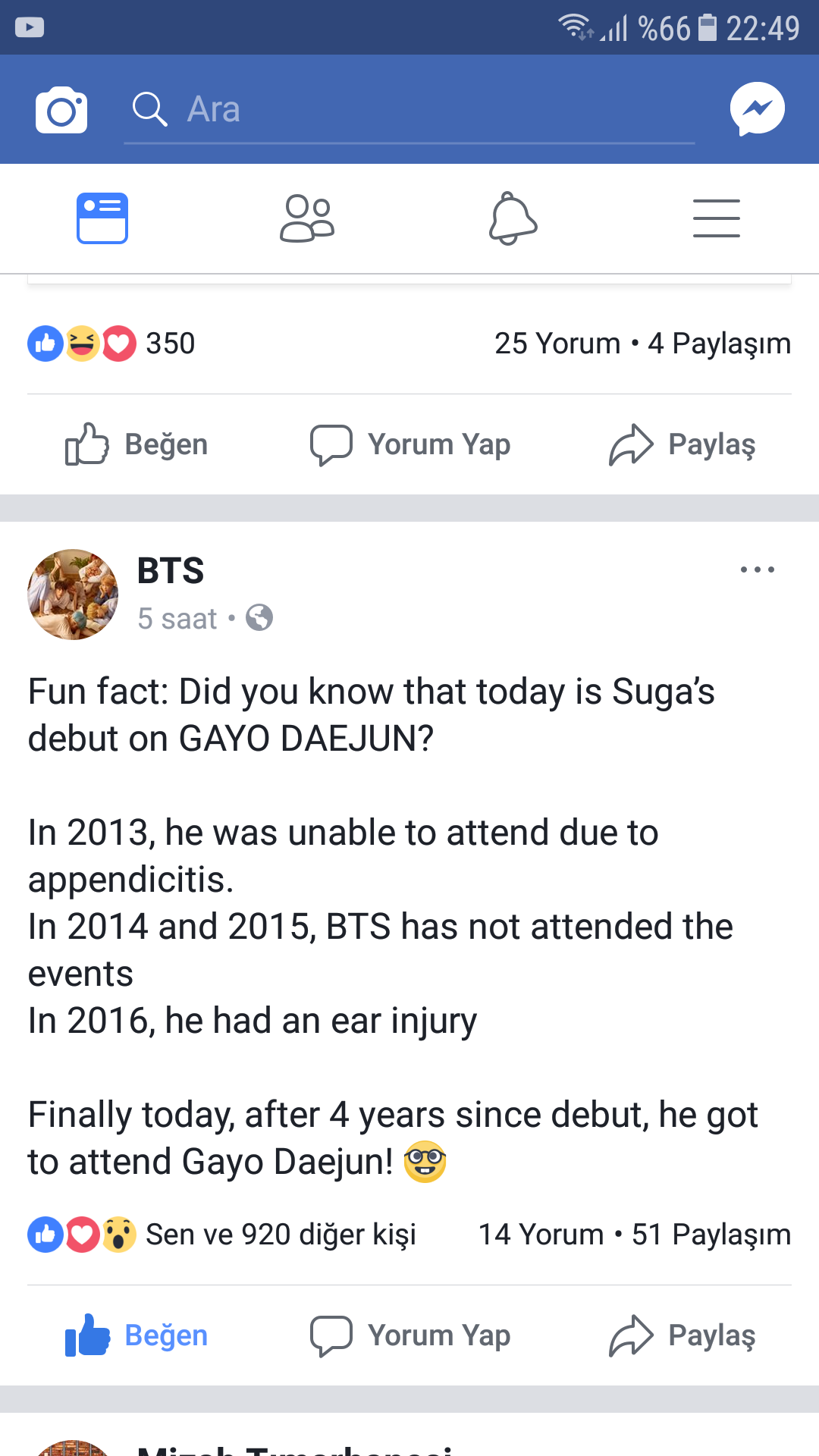
Task: Tap Paylaş on the upper post
Action: point(682,444)
